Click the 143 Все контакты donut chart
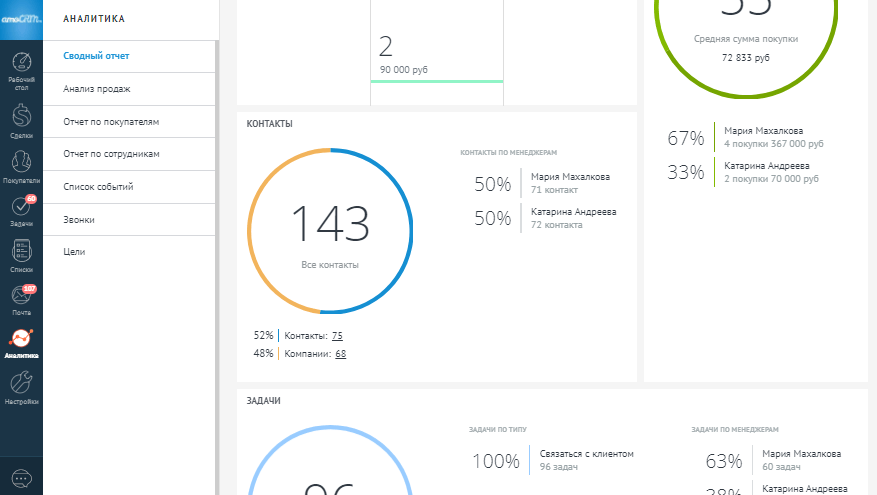This screenshot has width=877, height=495. pos(330,231)
